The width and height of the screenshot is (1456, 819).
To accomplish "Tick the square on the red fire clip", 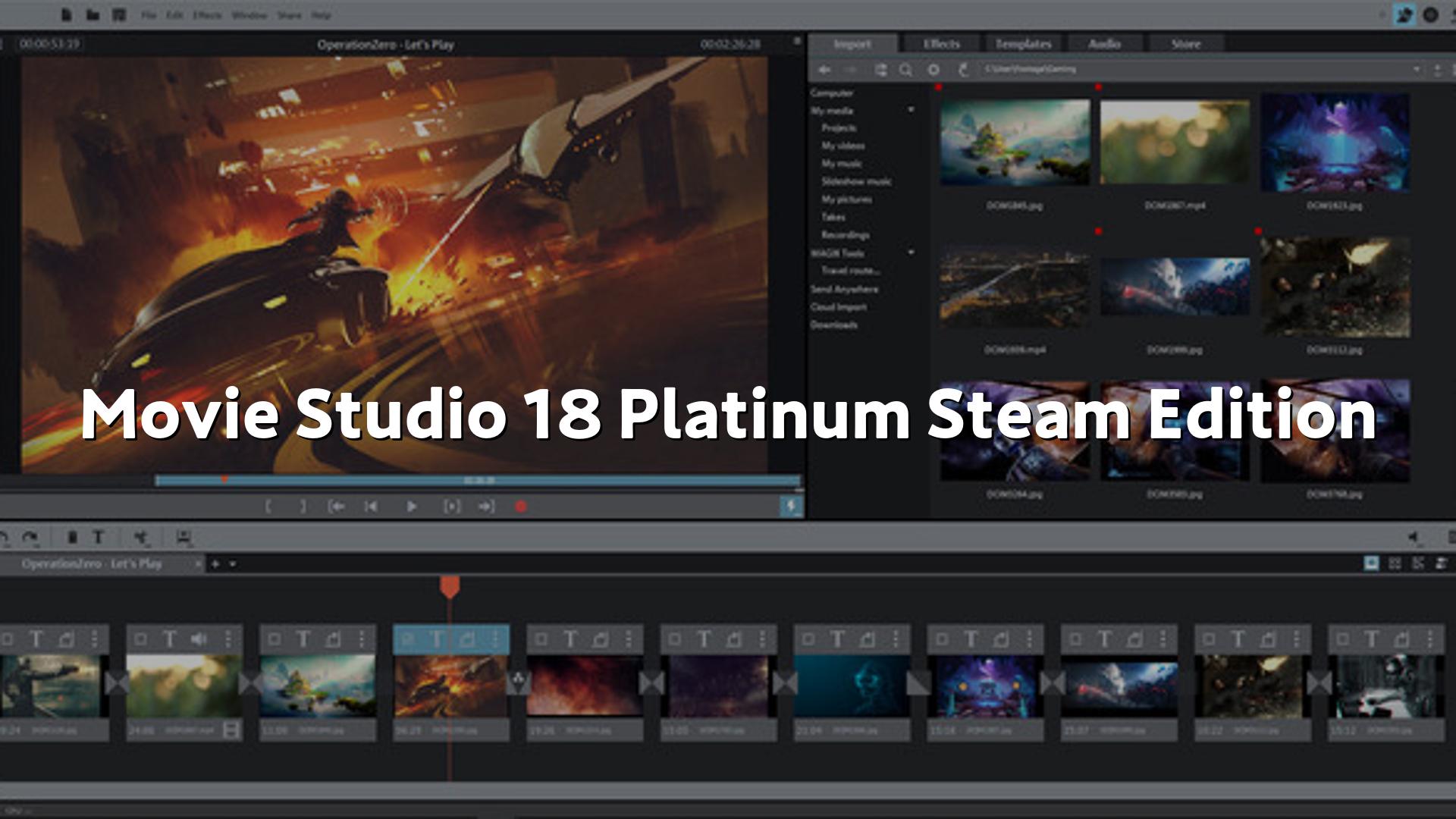I will [x=541, y=640].
